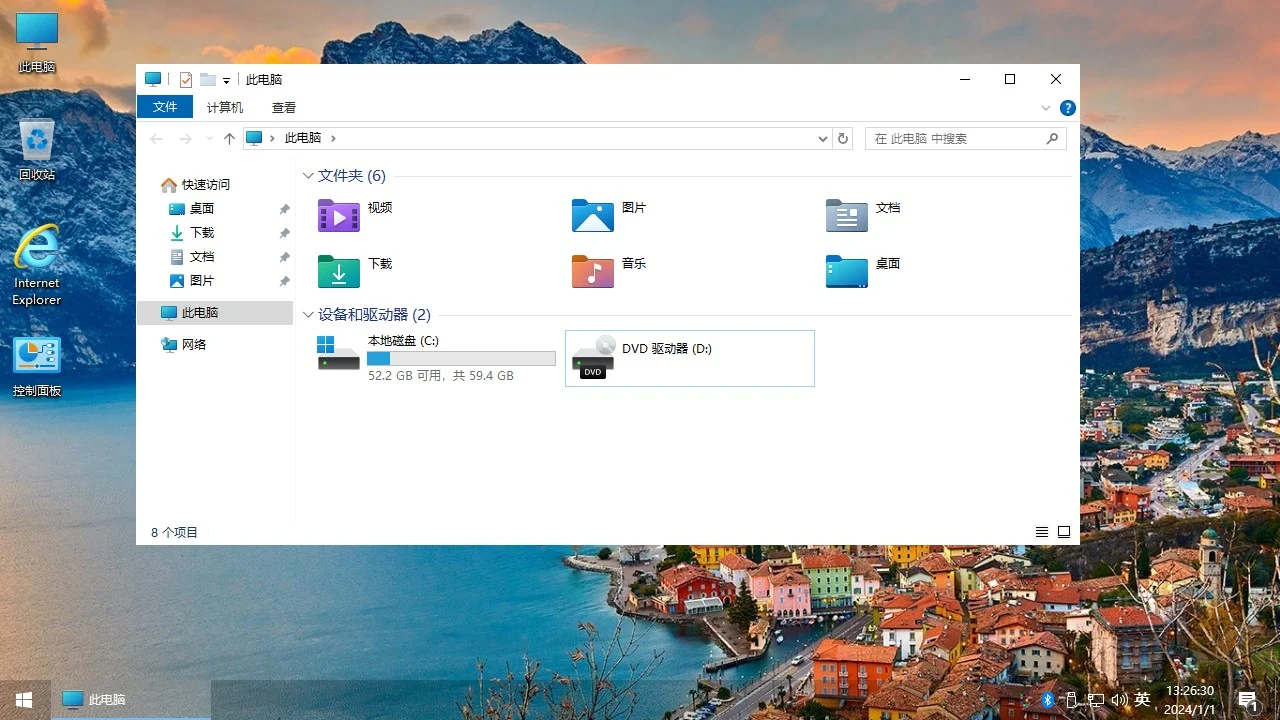Collapse the 设备和驱动器 (2) section

(x=308, y=314)
